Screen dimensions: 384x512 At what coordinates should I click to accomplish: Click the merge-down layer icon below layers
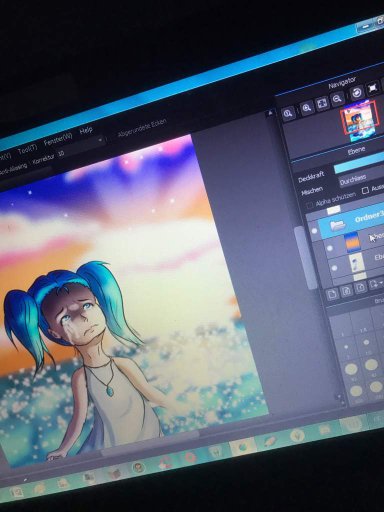pyautogui.click(x=360, y=288)
